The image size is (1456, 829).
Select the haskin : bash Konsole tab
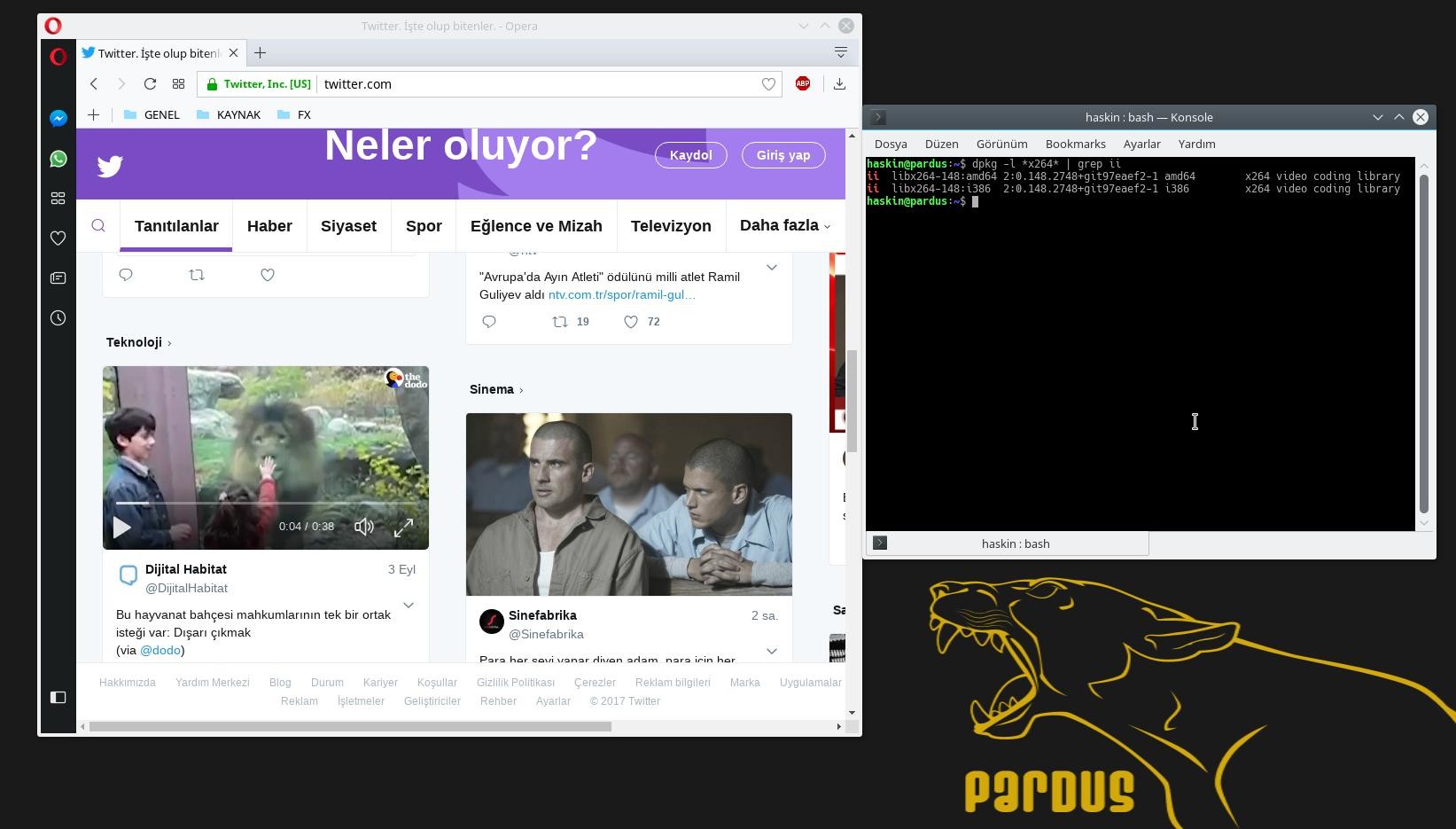click(x=1008, y=544)
